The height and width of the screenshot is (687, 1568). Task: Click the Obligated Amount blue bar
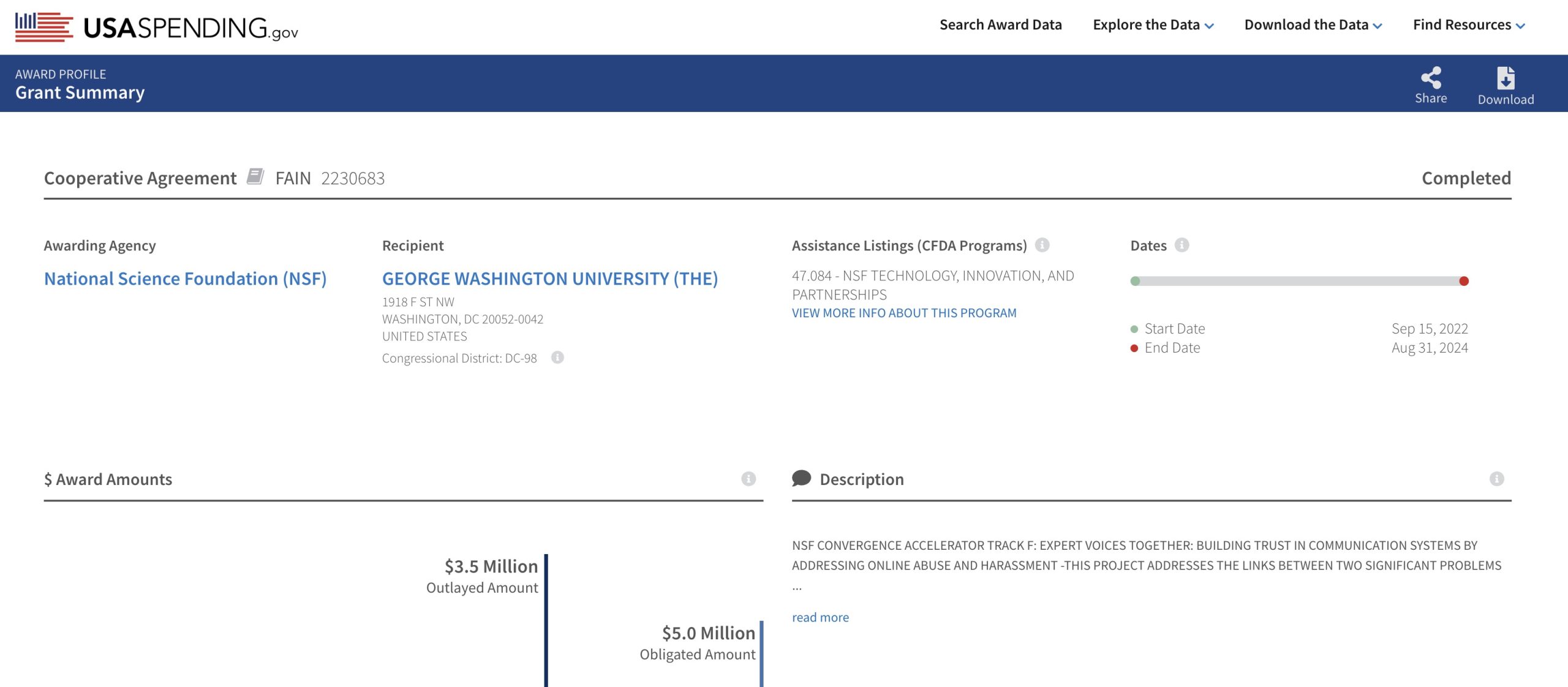[x=761, y=654]
